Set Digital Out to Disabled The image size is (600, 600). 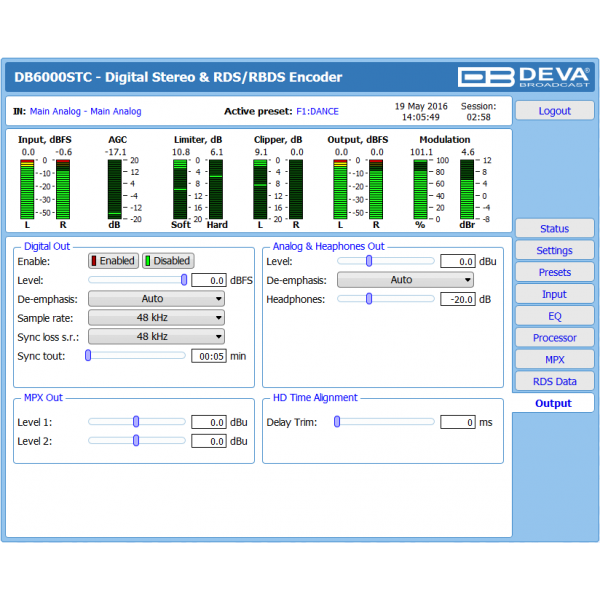pyautogui.click(x=168, y=261)
